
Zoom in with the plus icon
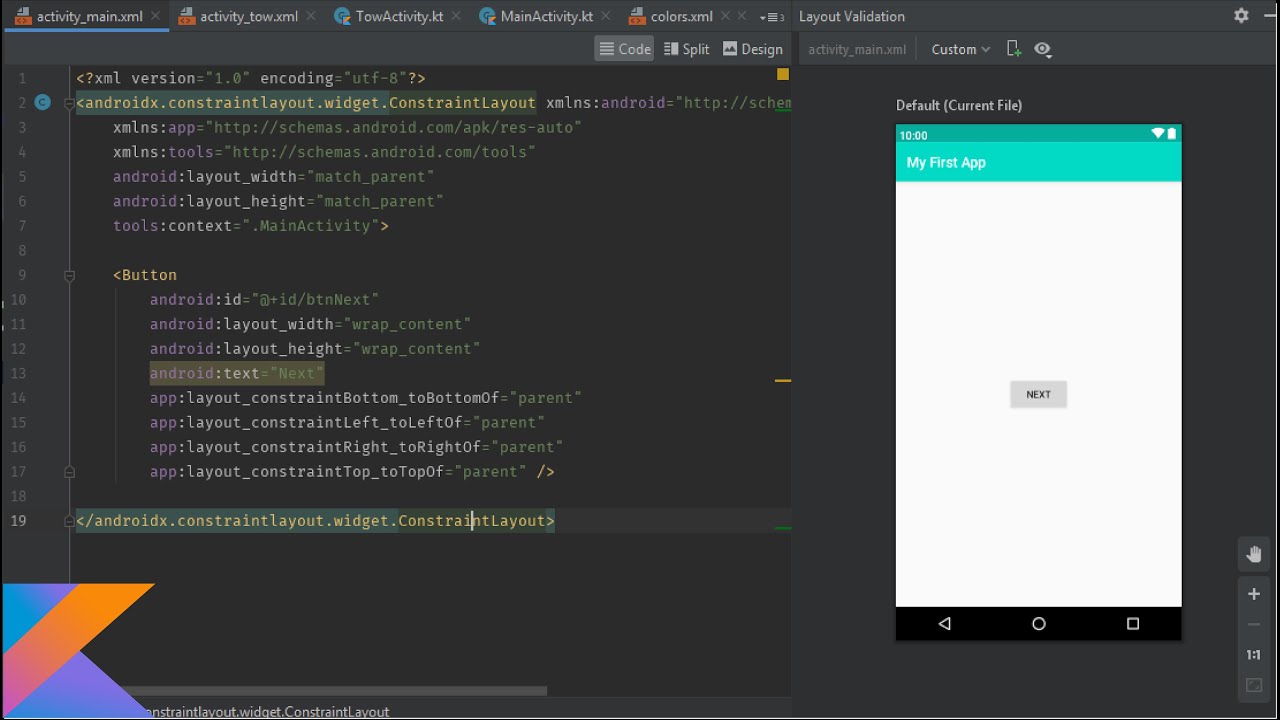[1253, 593]
